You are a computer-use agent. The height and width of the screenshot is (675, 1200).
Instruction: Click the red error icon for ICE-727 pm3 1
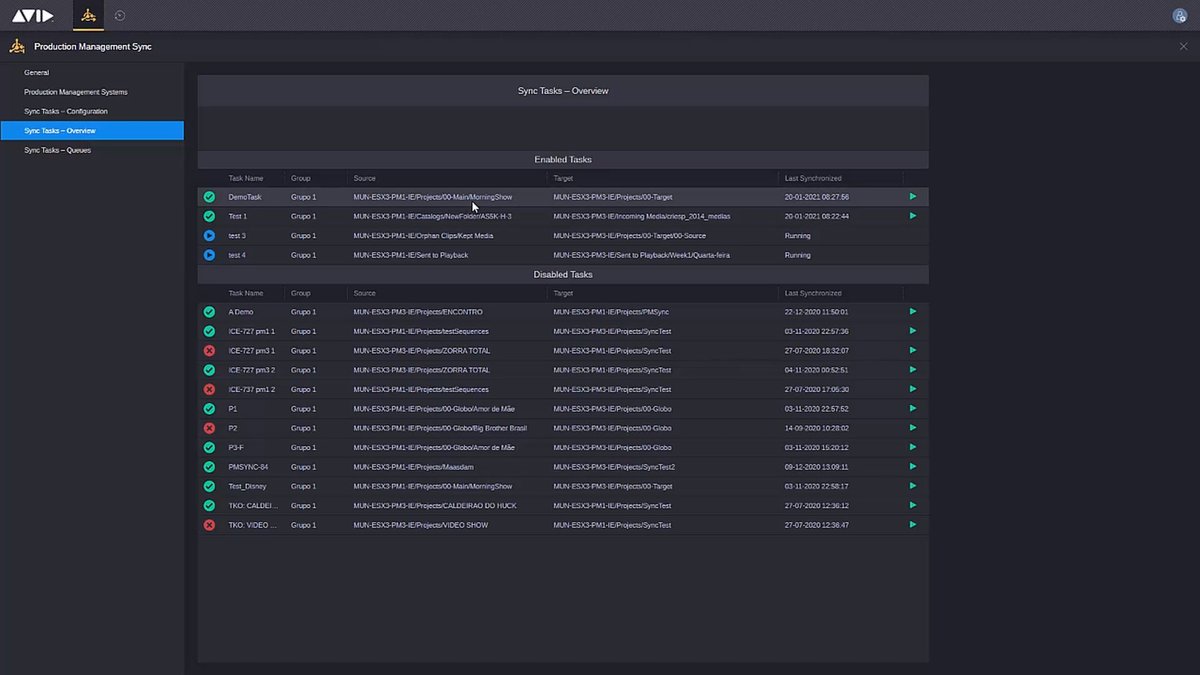point(209,351)
